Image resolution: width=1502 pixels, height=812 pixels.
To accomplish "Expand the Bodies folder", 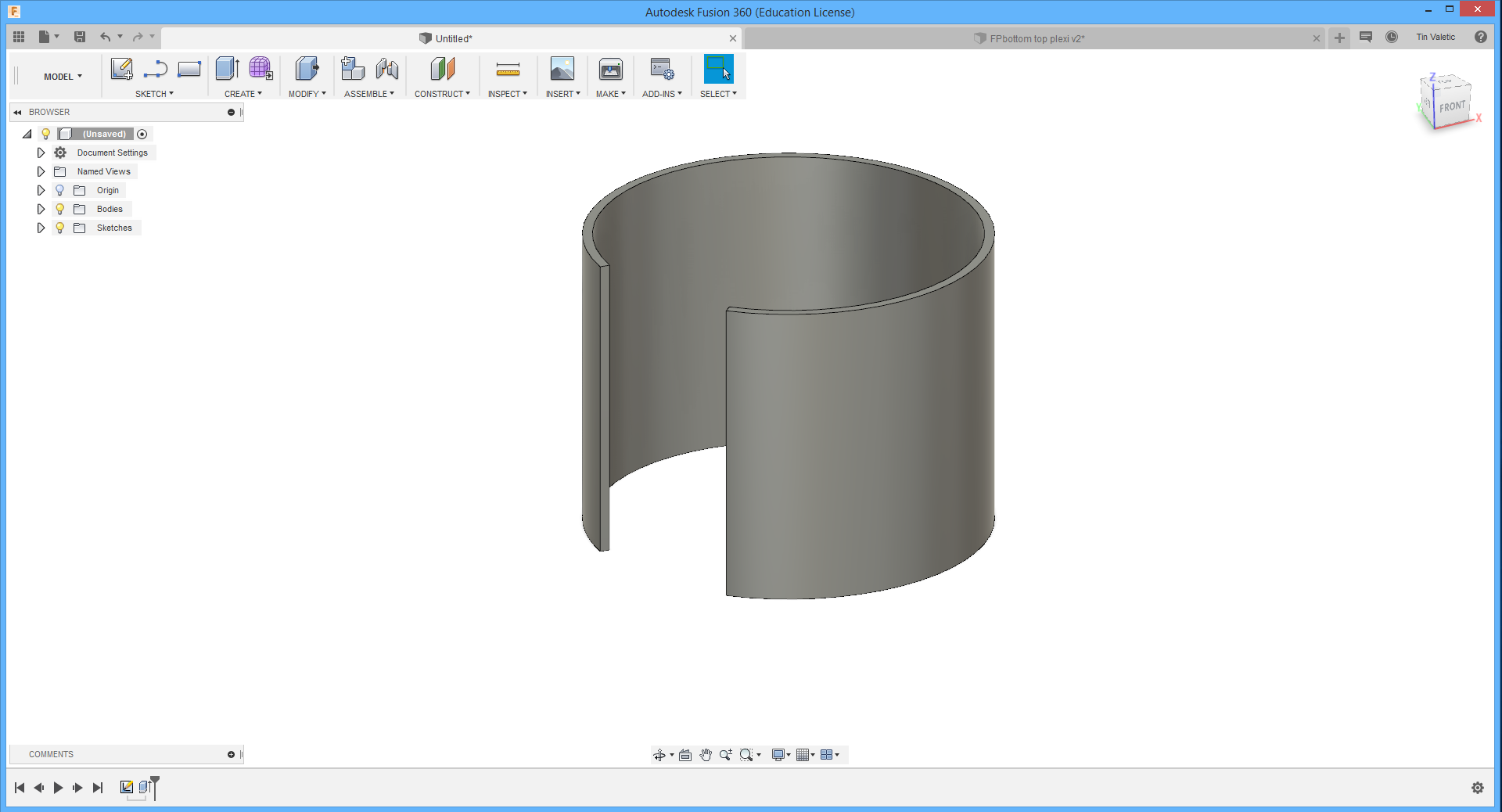I will click(41, 209).
